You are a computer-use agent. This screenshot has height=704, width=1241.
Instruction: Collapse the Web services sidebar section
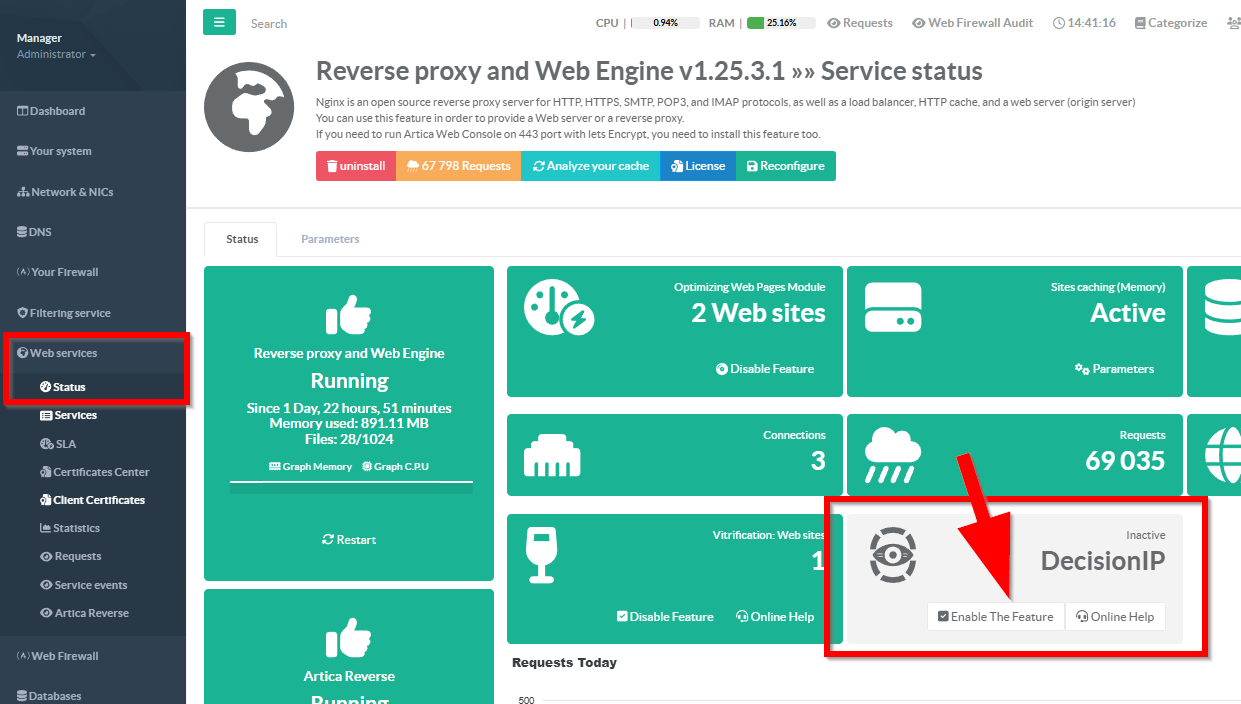point(64,353)
